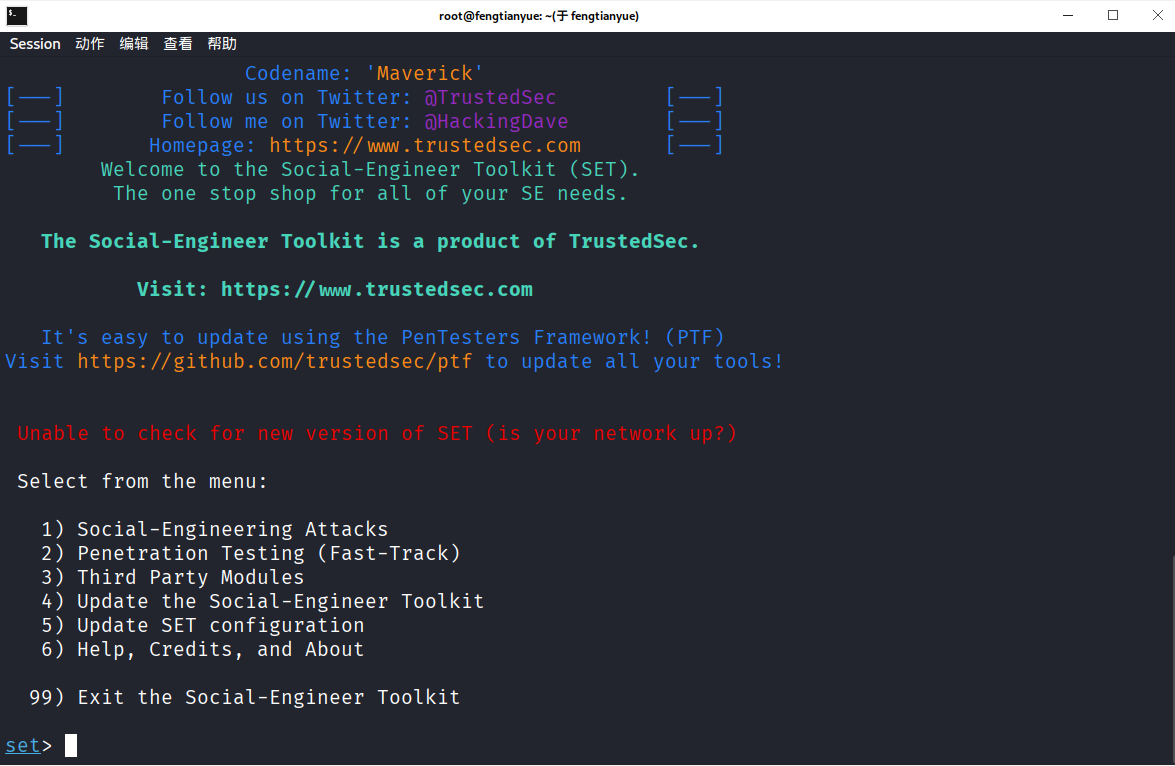Open the 查看 menu
The height and width of the screenshot is (766, 1175).
178,43
